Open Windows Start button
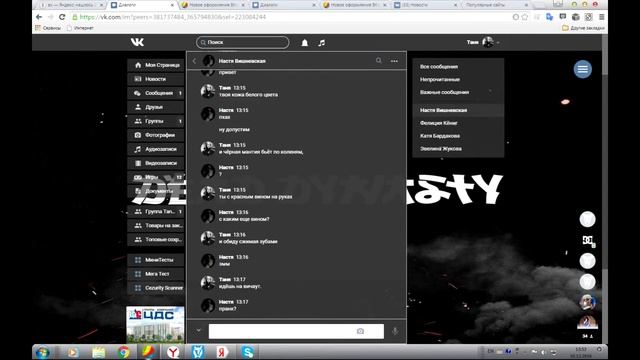Image resolution: width=640 pixels, height=360 pixels. coord(42,352)
